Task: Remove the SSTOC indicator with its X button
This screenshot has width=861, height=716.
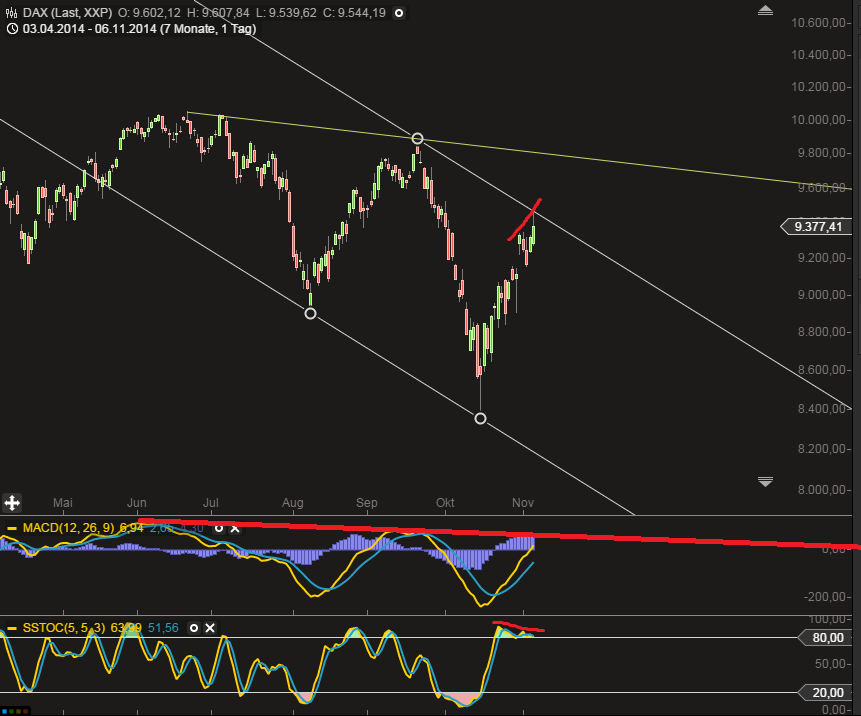Action: tap(210, 628)
